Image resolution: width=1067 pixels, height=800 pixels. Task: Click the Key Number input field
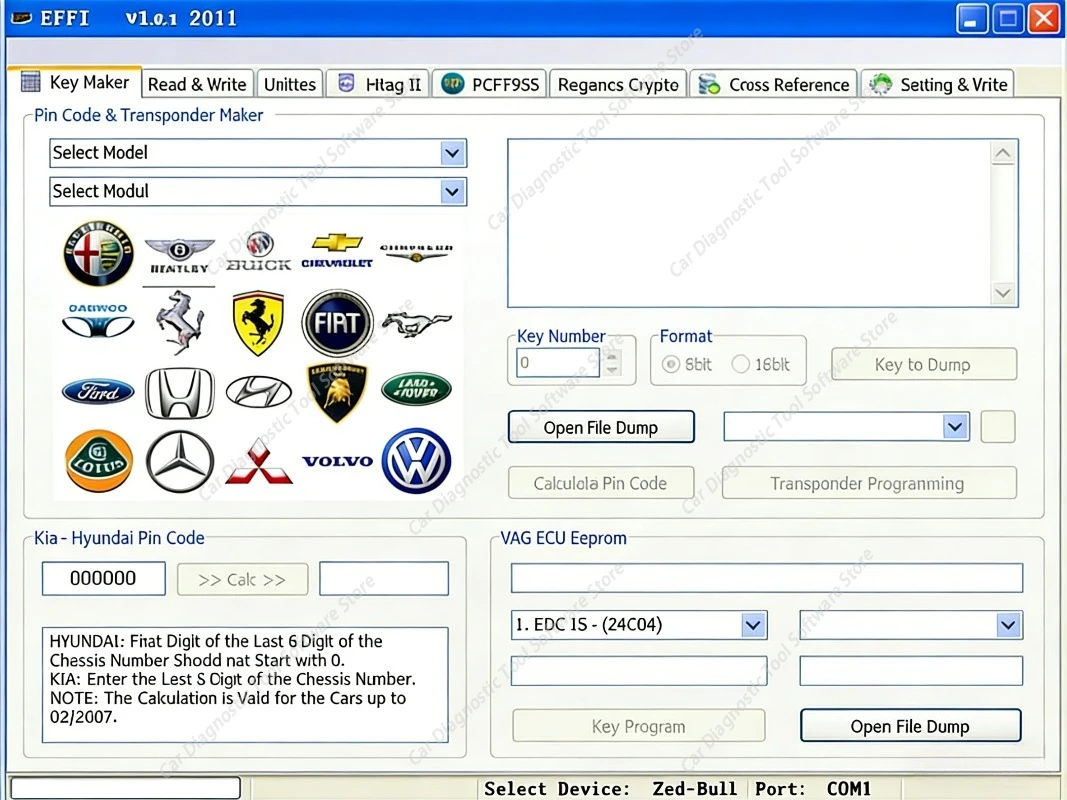[x=558, y=363]
